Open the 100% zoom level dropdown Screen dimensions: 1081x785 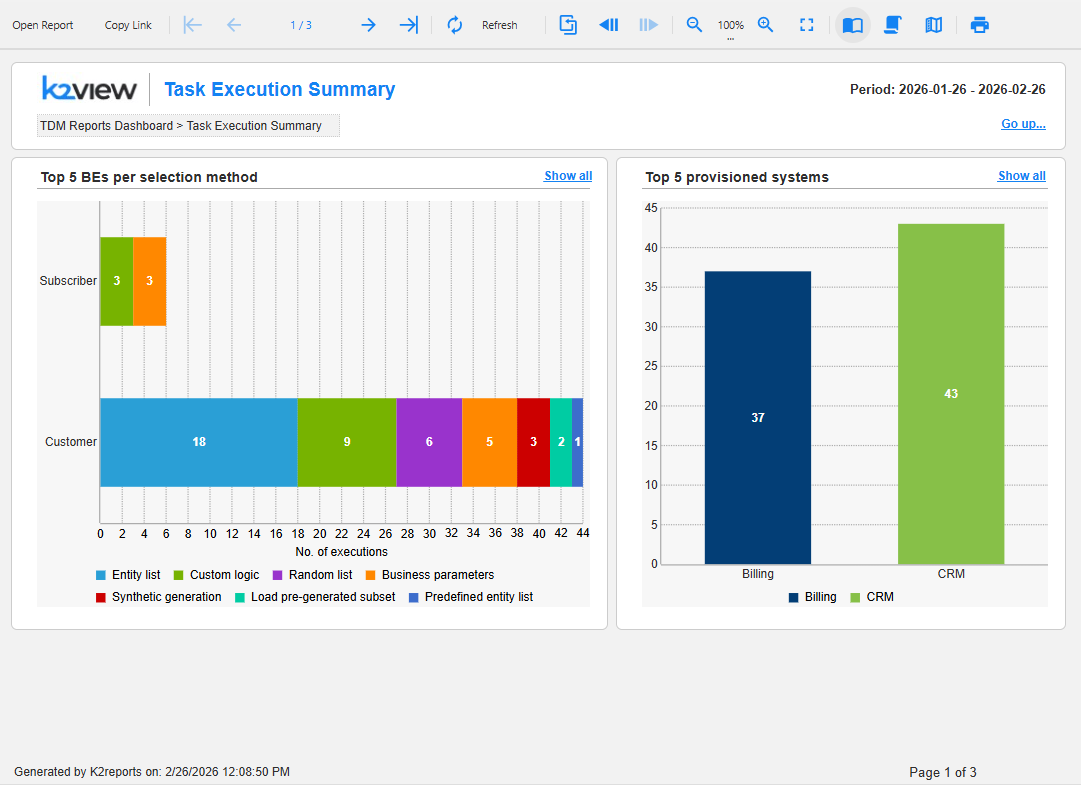pyautogui.click(x=731, y=26)
